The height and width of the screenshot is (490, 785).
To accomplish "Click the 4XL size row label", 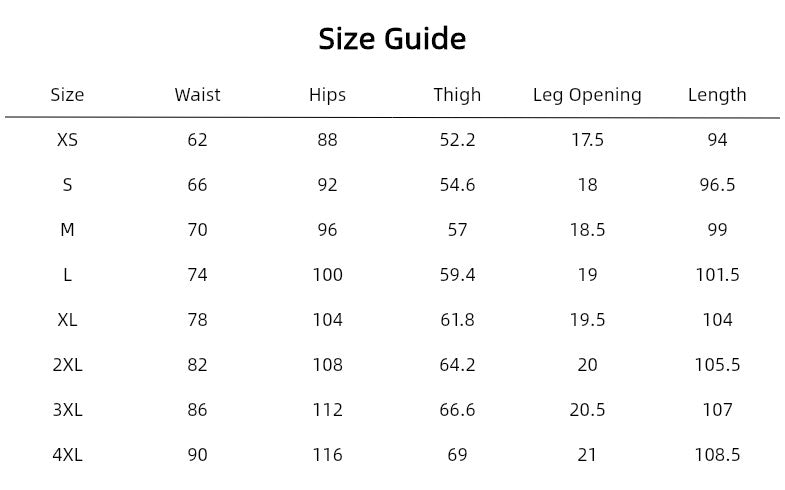I will [67, 455].
